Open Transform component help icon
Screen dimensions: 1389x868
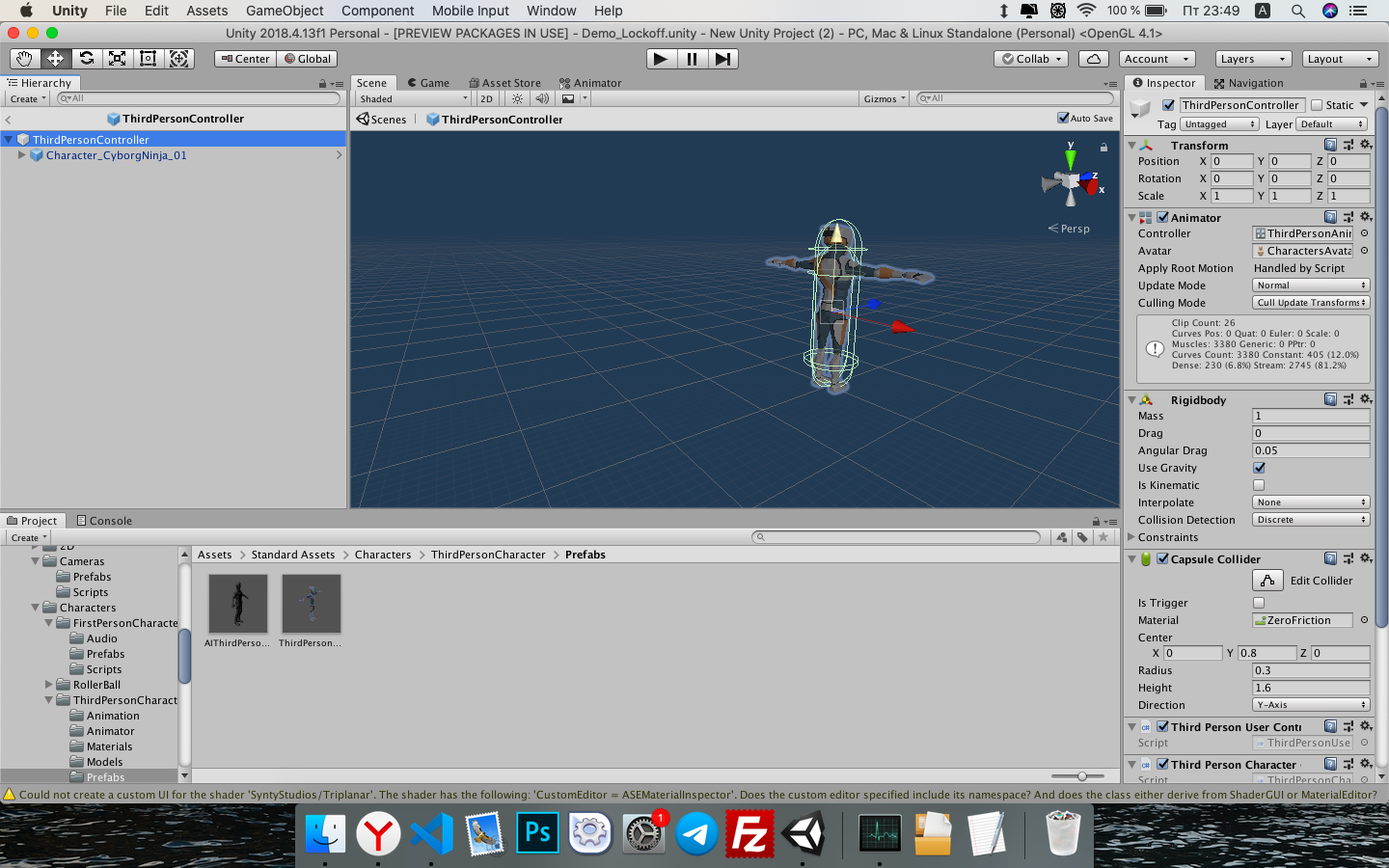[1330, 145]
